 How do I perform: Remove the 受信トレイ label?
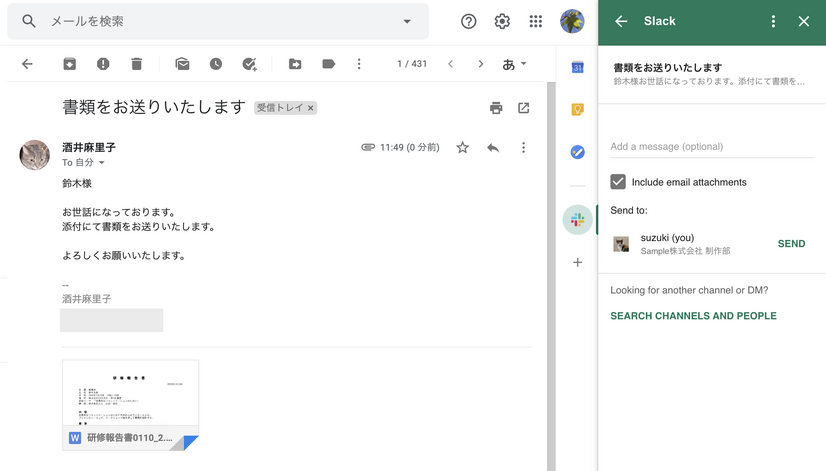pos(311,108)
